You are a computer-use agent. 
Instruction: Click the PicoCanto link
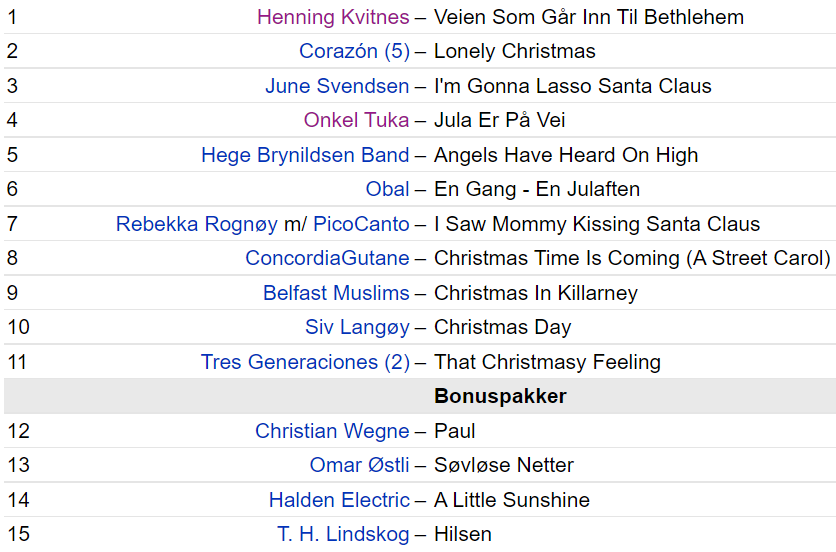pos(361,224)
